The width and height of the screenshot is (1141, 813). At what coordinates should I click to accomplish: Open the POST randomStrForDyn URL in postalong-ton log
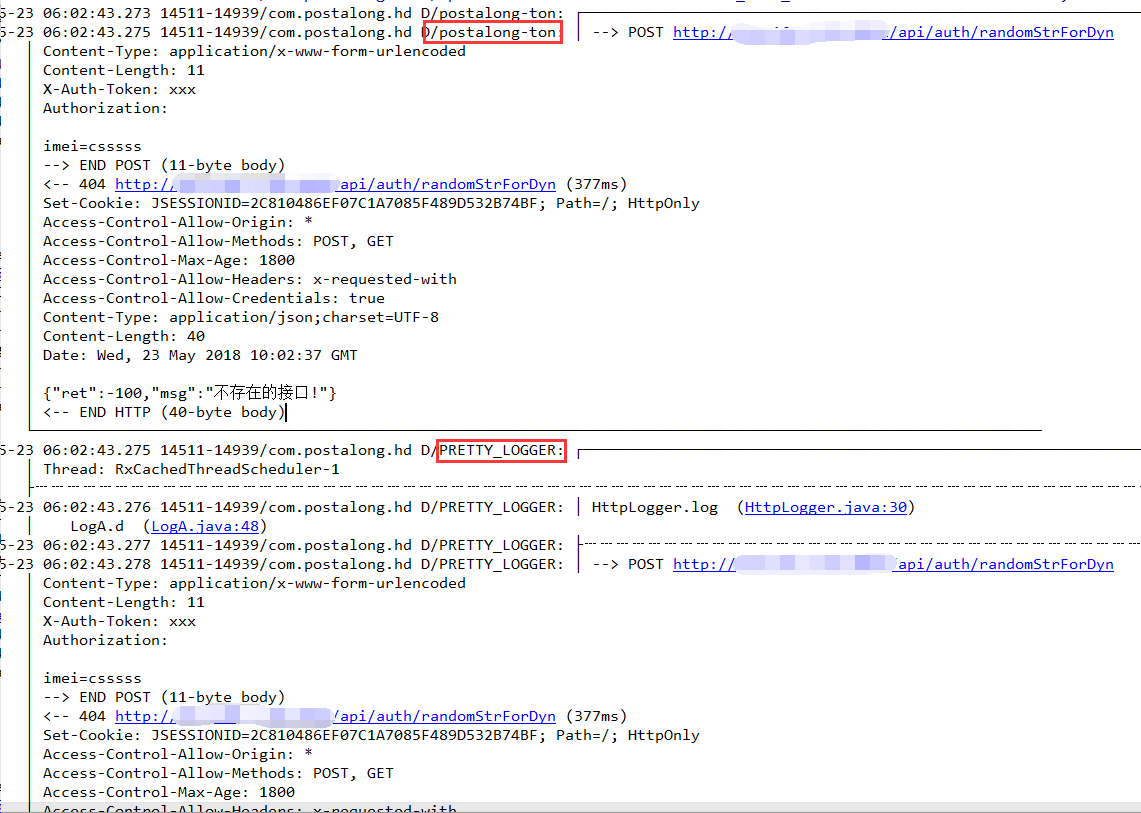(x=893, y=32)
